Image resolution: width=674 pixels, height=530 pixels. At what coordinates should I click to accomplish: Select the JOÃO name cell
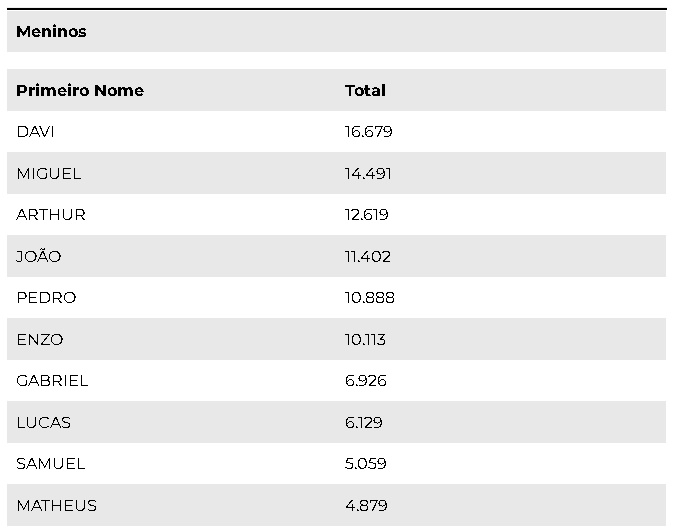tap(39, 256)
